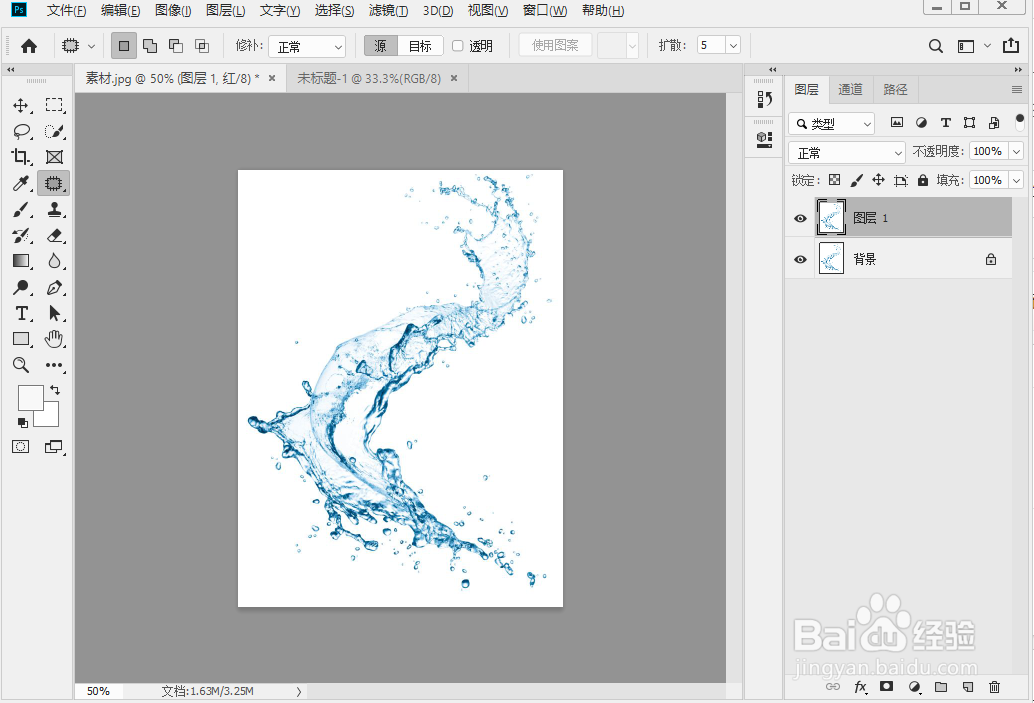Viewport: 1034px width, 703px height.
Task: Choose Add to selection mode
Action: point(150,46)
